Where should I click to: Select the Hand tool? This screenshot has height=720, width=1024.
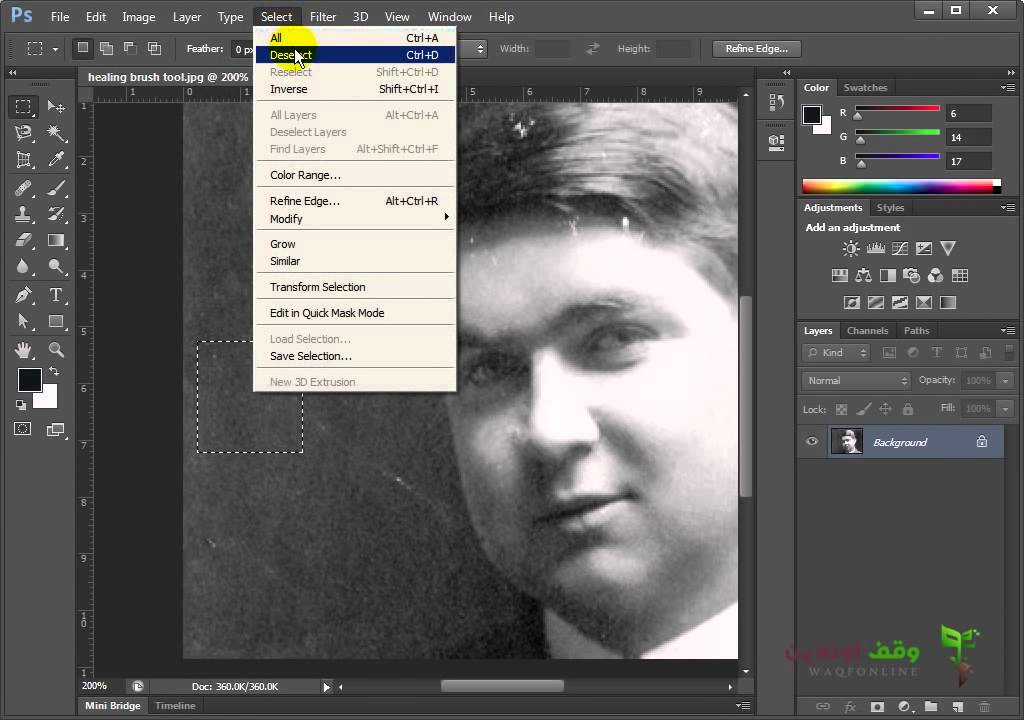(x=24, y=350)
